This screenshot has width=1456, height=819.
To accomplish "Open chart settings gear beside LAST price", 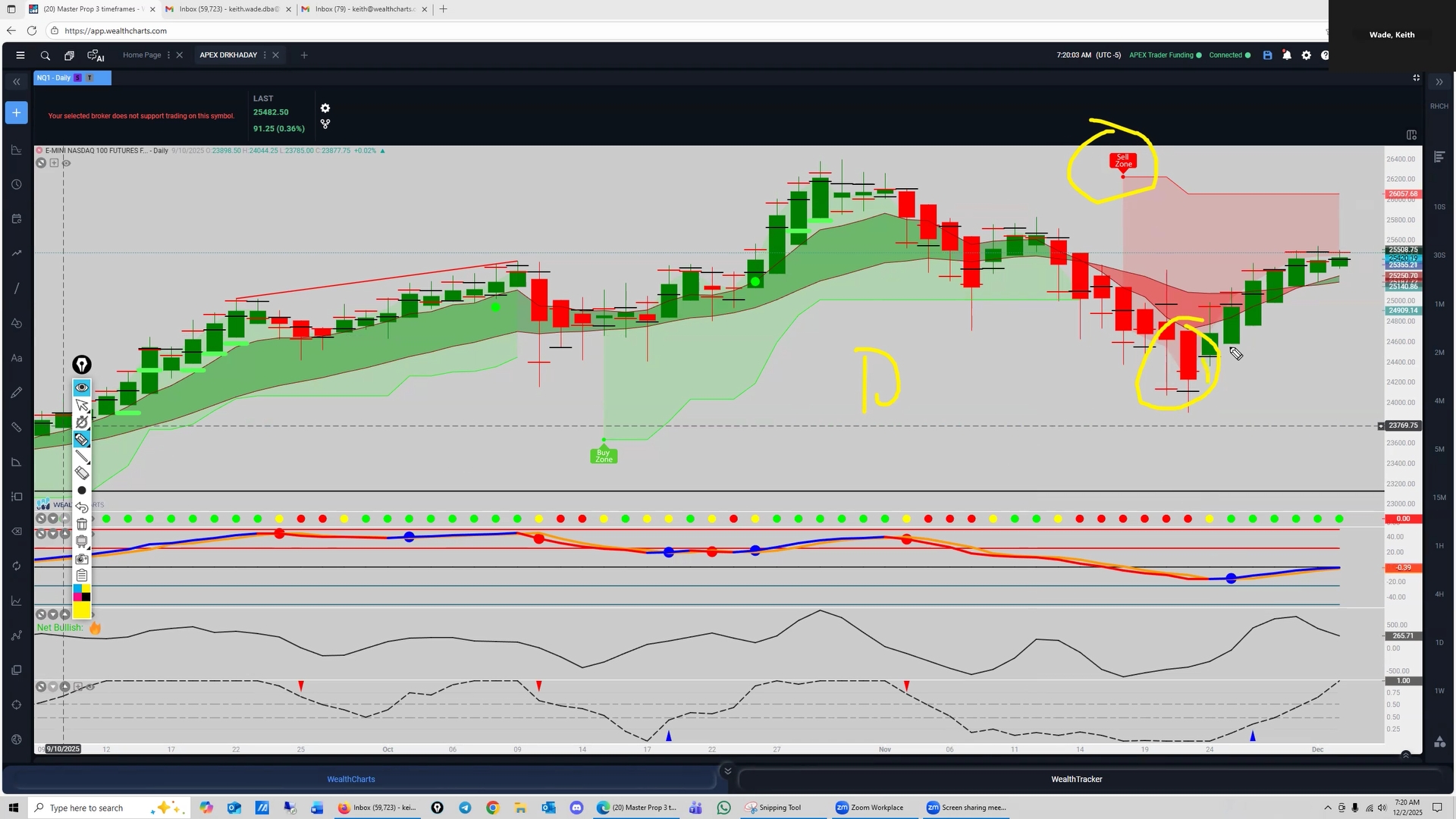I will coord(325,108).
